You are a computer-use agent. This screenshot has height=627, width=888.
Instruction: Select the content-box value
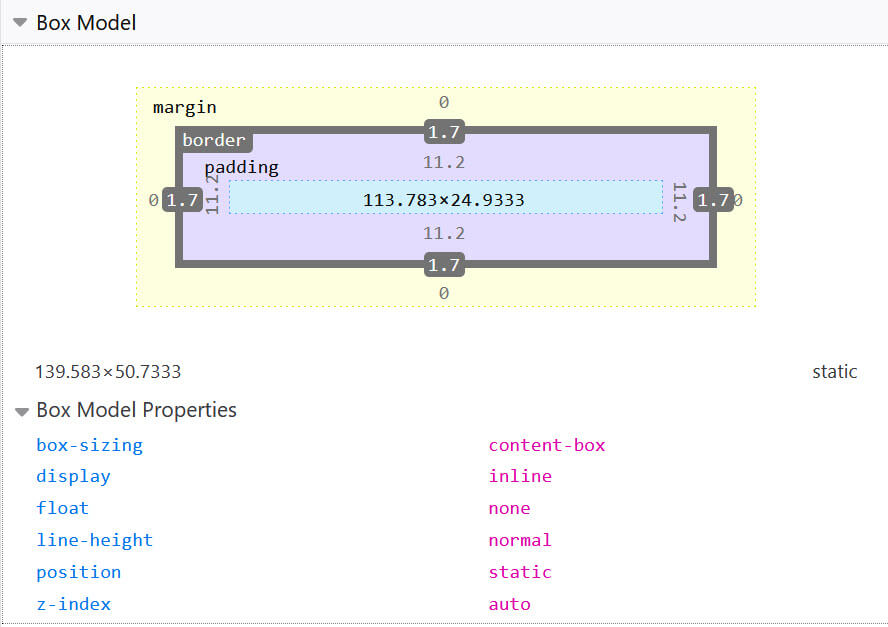pyautogui.click(x=547, y=444)
